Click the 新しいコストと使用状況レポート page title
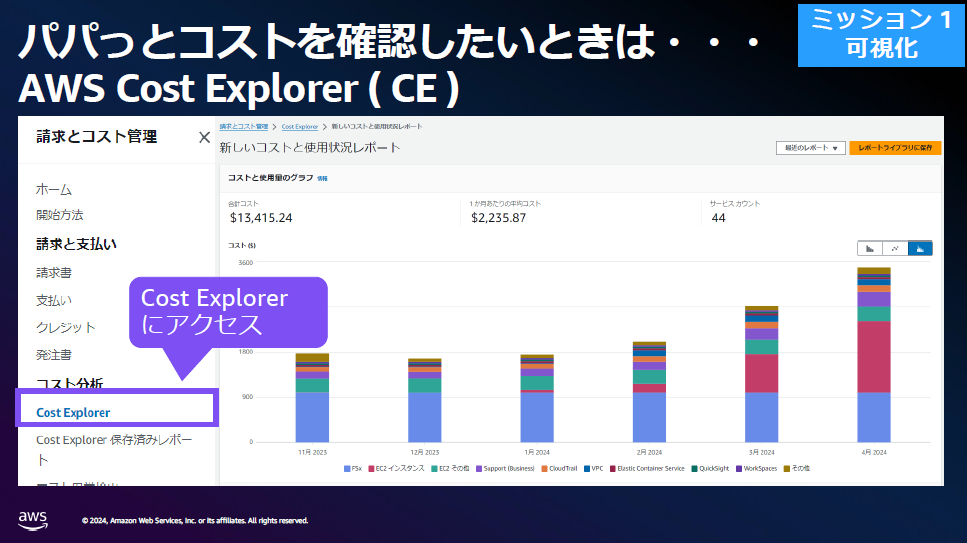Viewport: 967px width, 543px height. pos(310,147)
